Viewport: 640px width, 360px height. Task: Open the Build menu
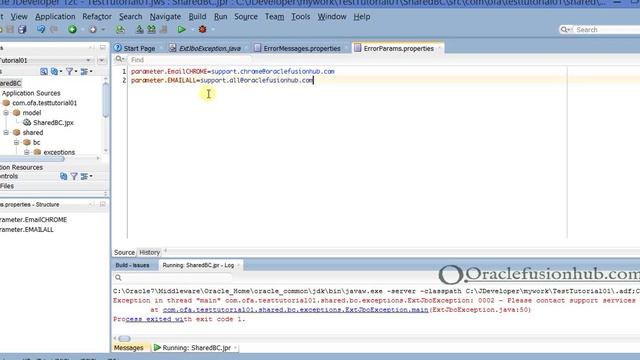click(x=197, y=17)
